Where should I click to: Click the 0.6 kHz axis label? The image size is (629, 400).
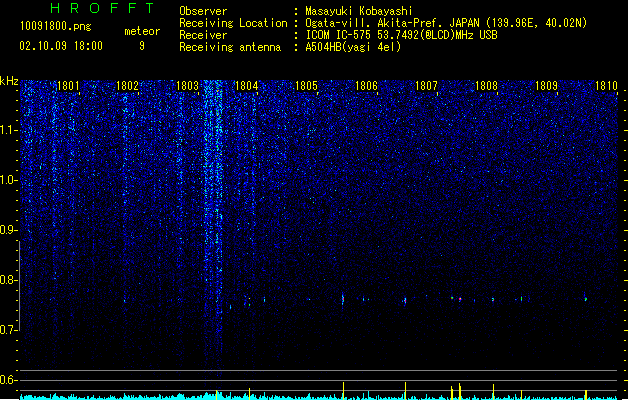point(8,380)
